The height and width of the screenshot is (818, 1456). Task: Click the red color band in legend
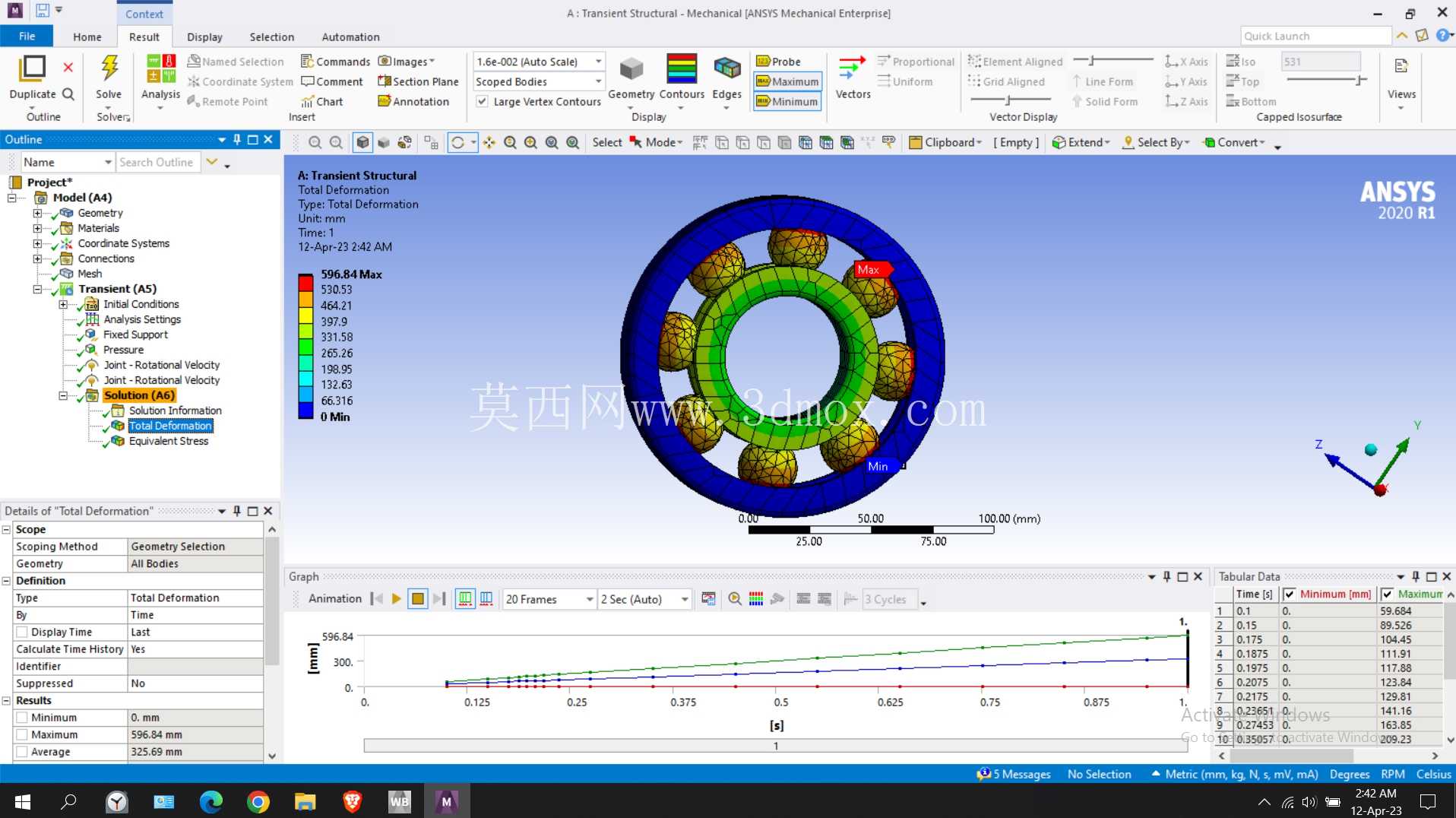coord(305,282)
